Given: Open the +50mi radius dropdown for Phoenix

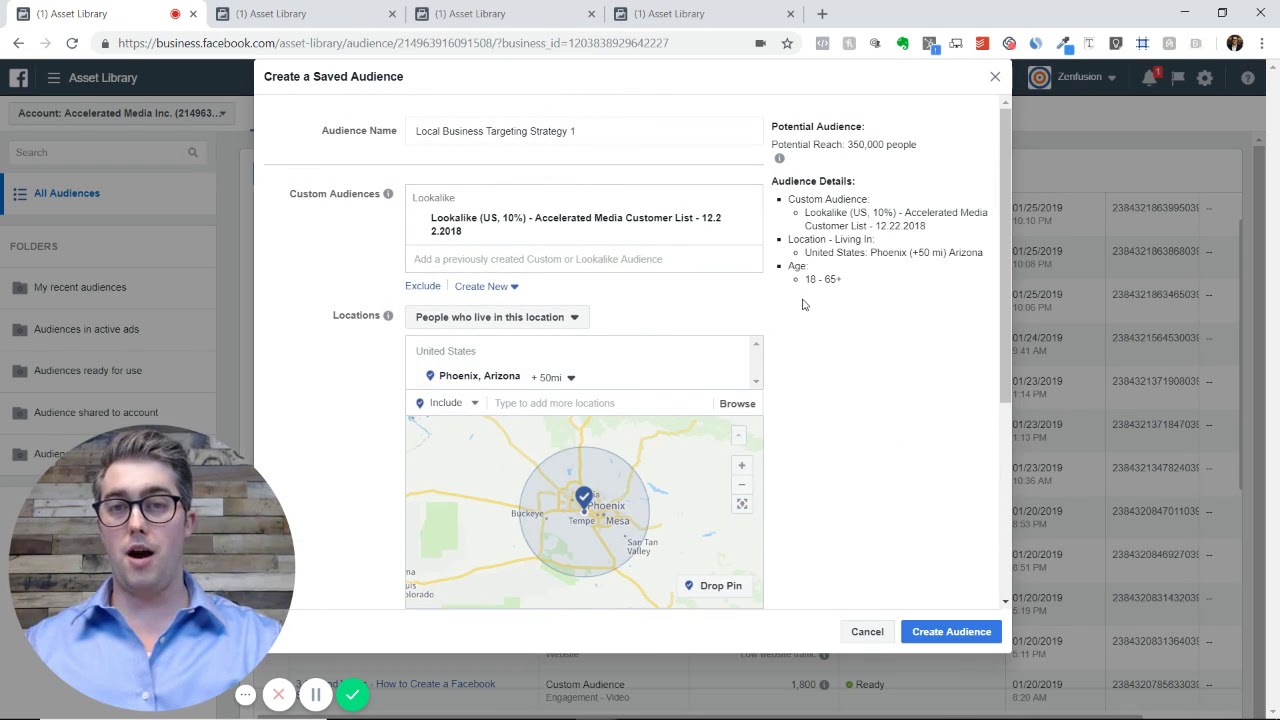Looking at the screenshot, I should pyautogui.click(x=553, y=378).
